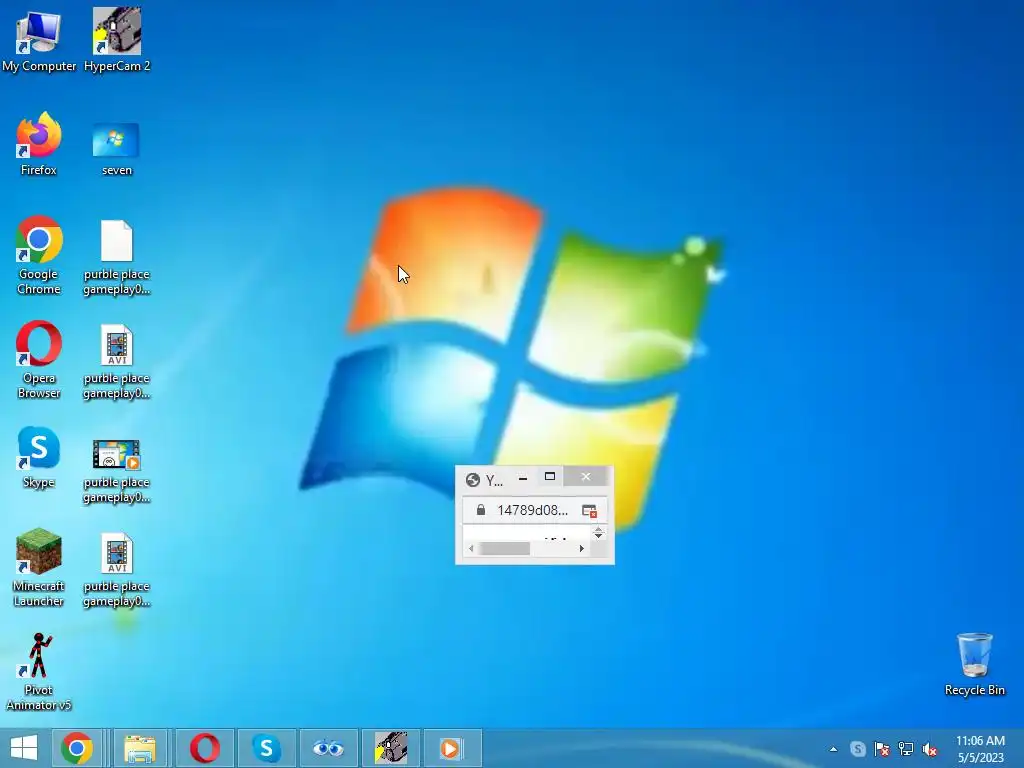Click the Skype system tray icon
This screenshot has width=1024, height=768.
[x=857, y=749]
